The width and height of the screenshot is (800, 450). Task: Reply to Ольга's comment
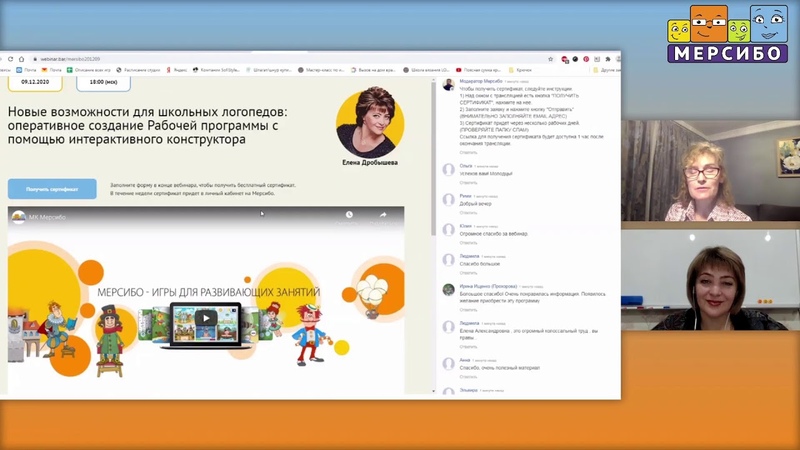468,183
